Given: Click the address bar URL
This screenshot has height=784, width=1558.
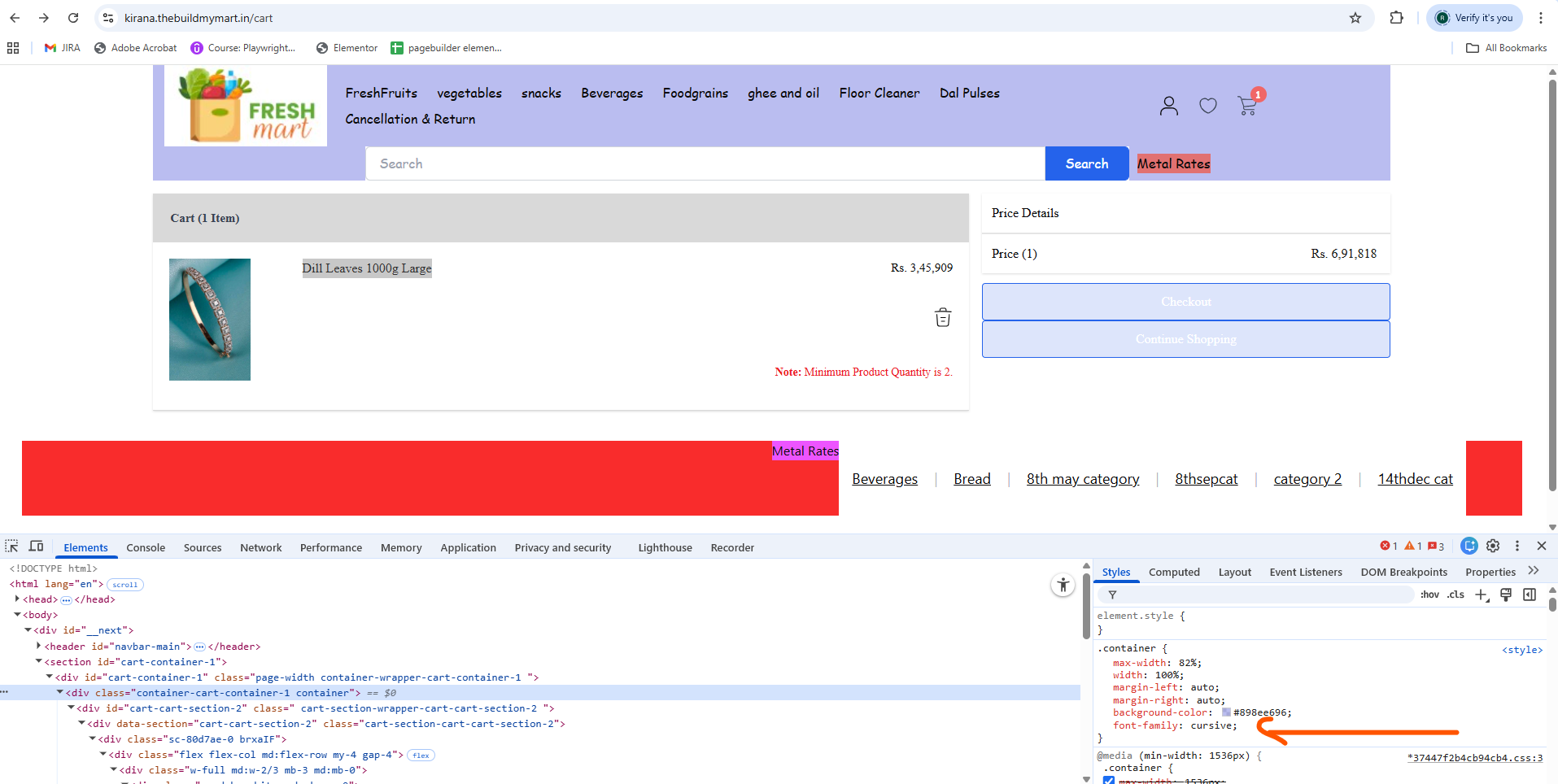Looking at the screenshot, I should pyautogui.click(x=199, y=18).
